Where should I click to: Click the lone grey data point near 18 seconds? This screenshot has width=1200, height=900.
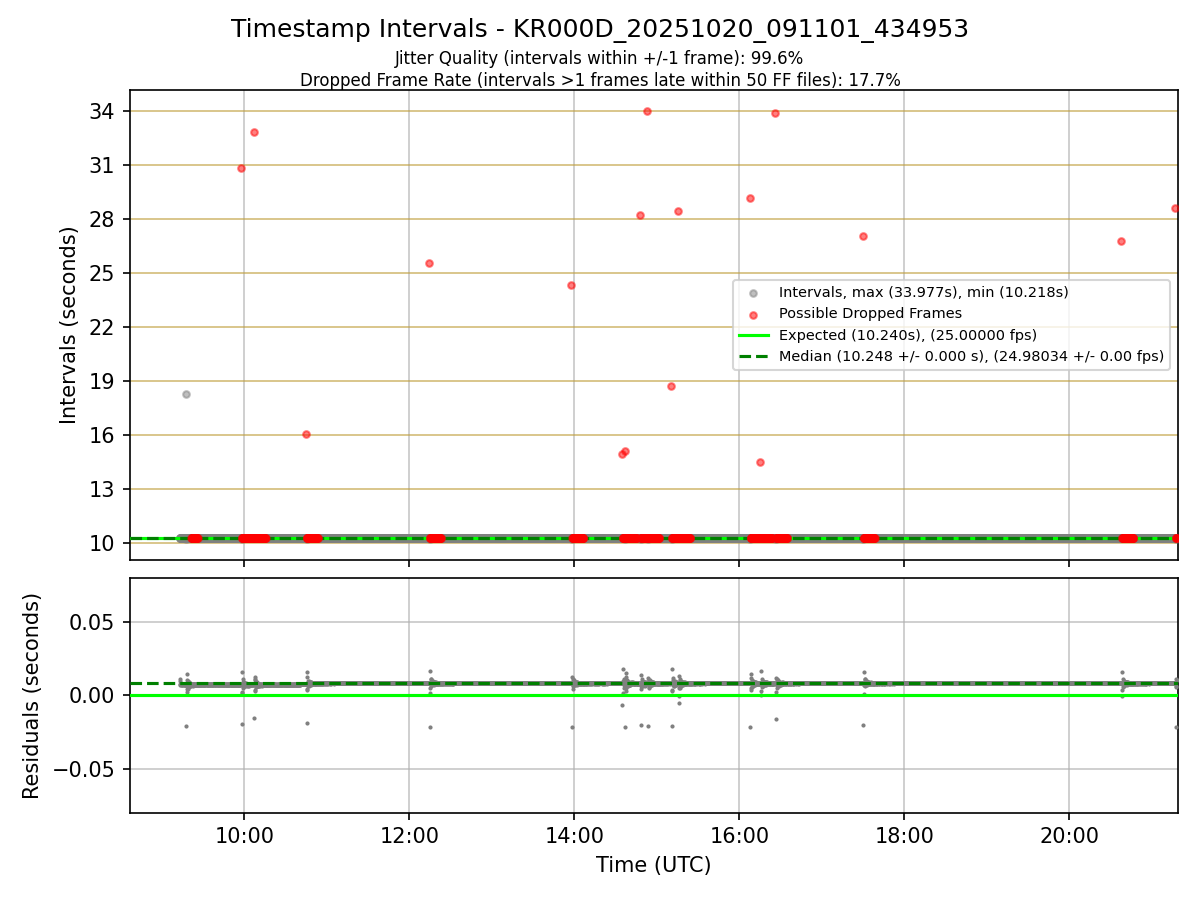(186, 394)
